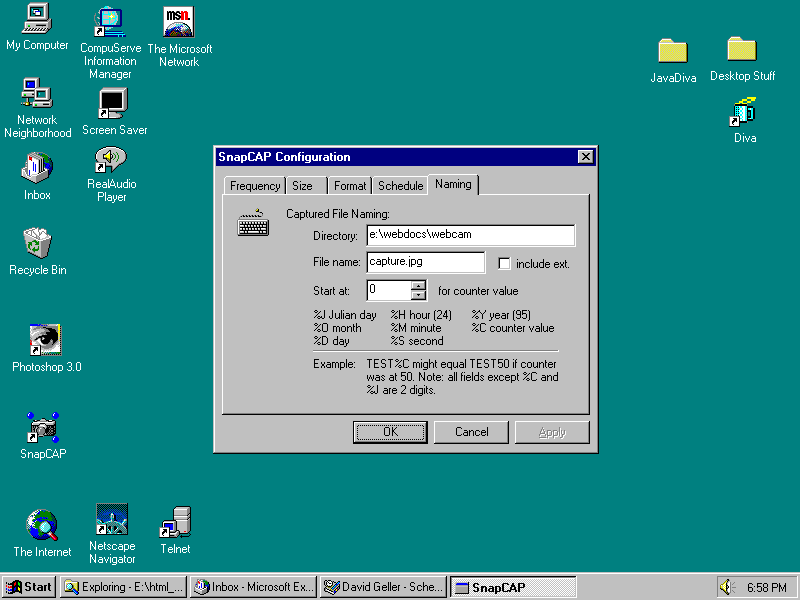
Task: Switch to the Schedule tab
Action: (x=400, y=186)
